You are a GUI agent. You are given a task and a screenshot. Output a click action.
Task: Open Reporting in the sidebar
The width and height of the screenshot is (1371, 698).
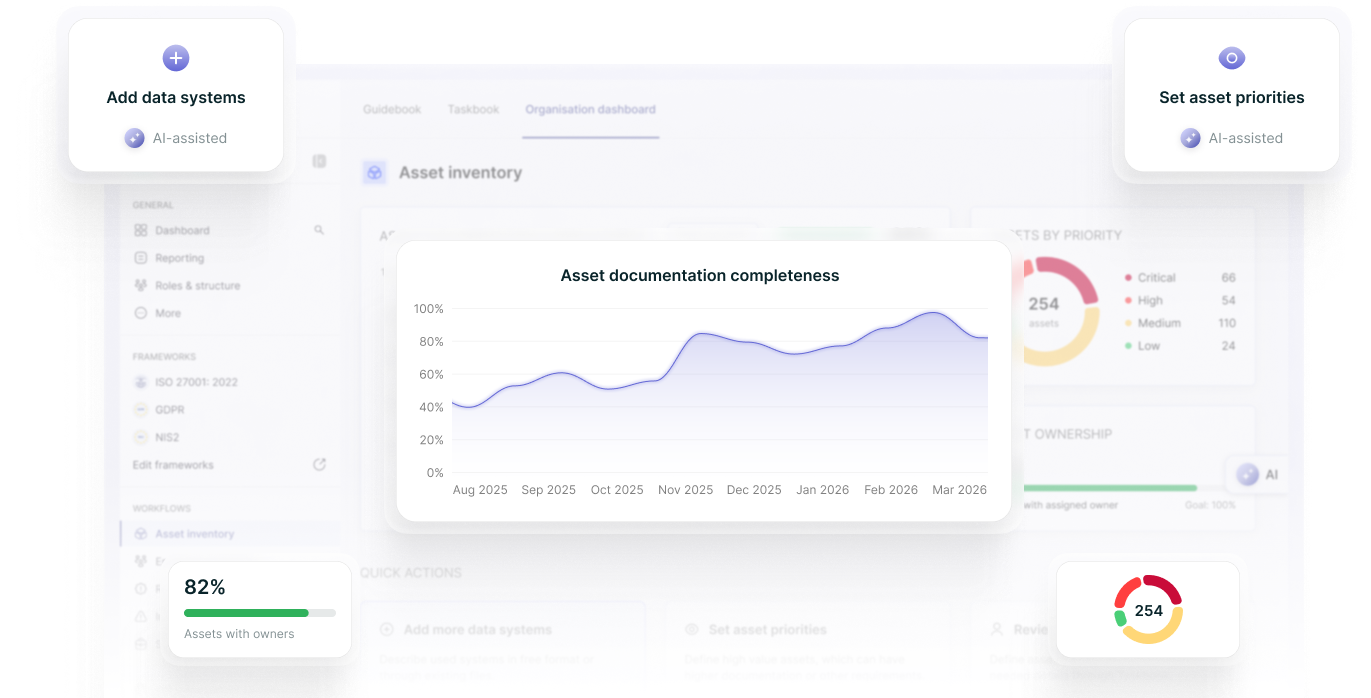[x=180, y=258]
